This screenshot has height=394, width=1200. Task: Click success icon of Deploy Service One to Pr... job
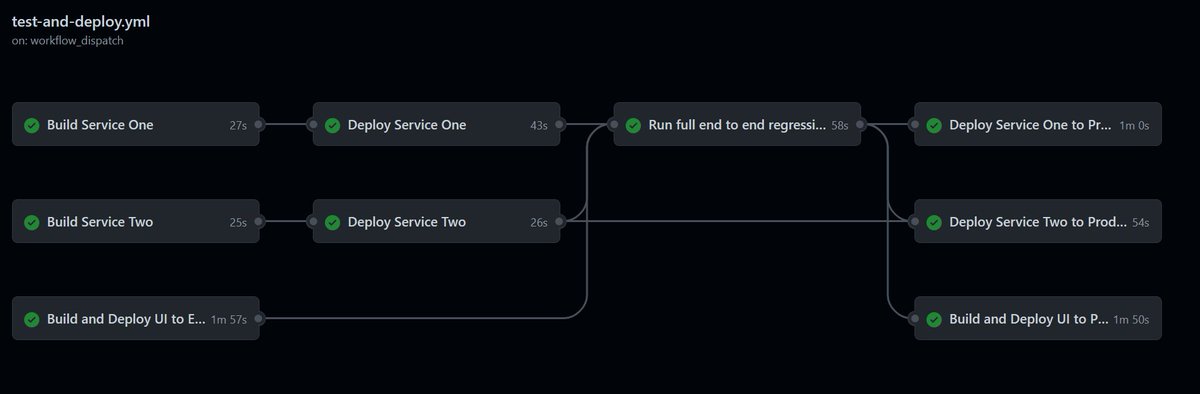pyautogui.click(x=934, y=125)
